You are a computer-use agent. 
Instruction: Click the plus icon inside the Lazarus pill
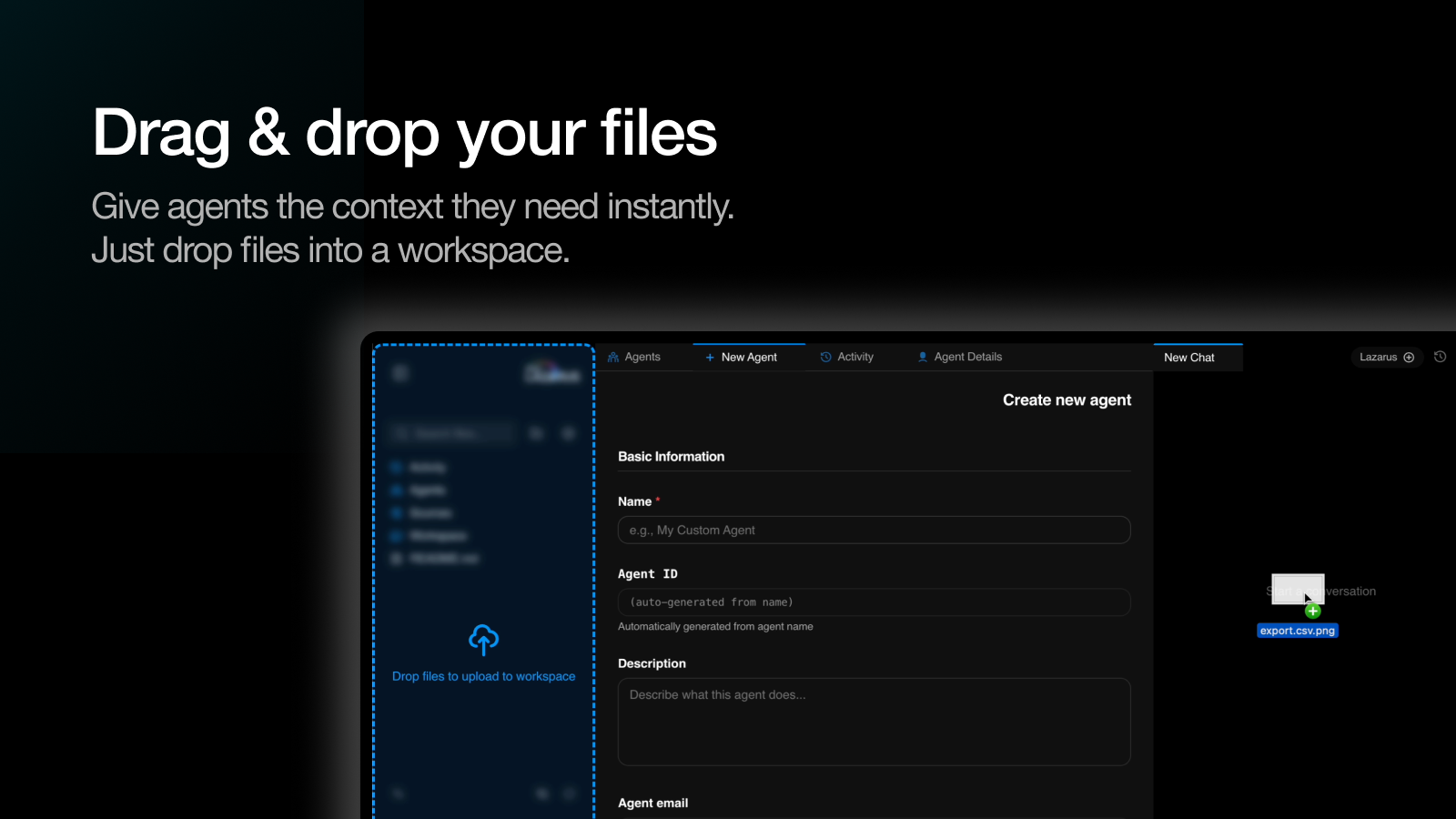(x=1408, y=357)
